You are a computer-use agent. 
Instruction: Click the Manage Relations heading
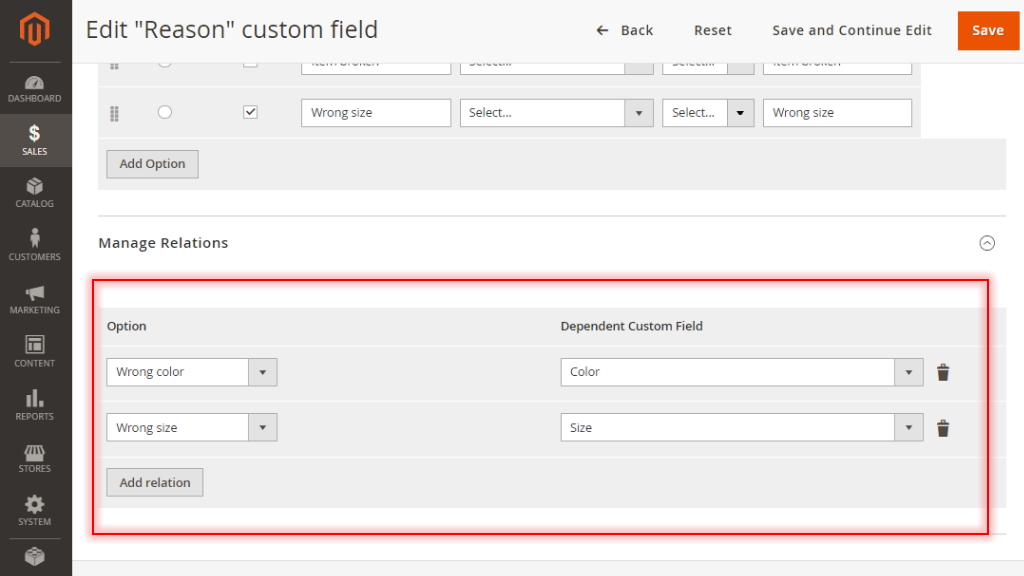(x=163, y=243)
